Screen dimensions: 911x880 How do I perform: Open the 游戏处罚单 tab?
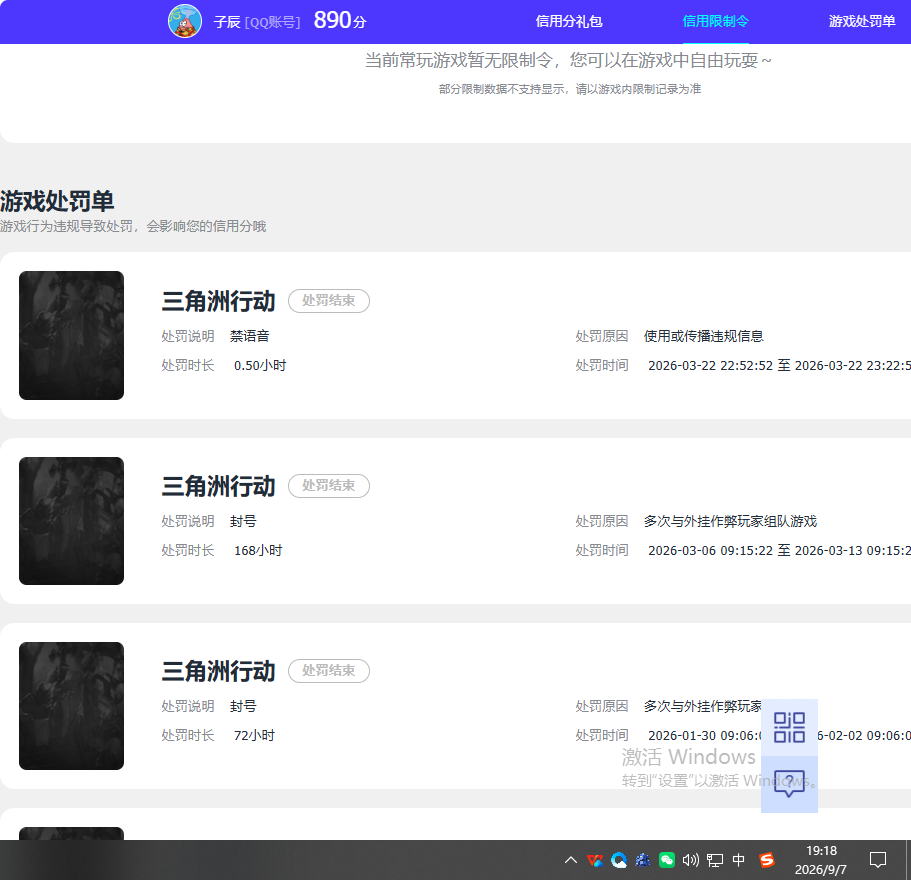(x=862, y=21)
